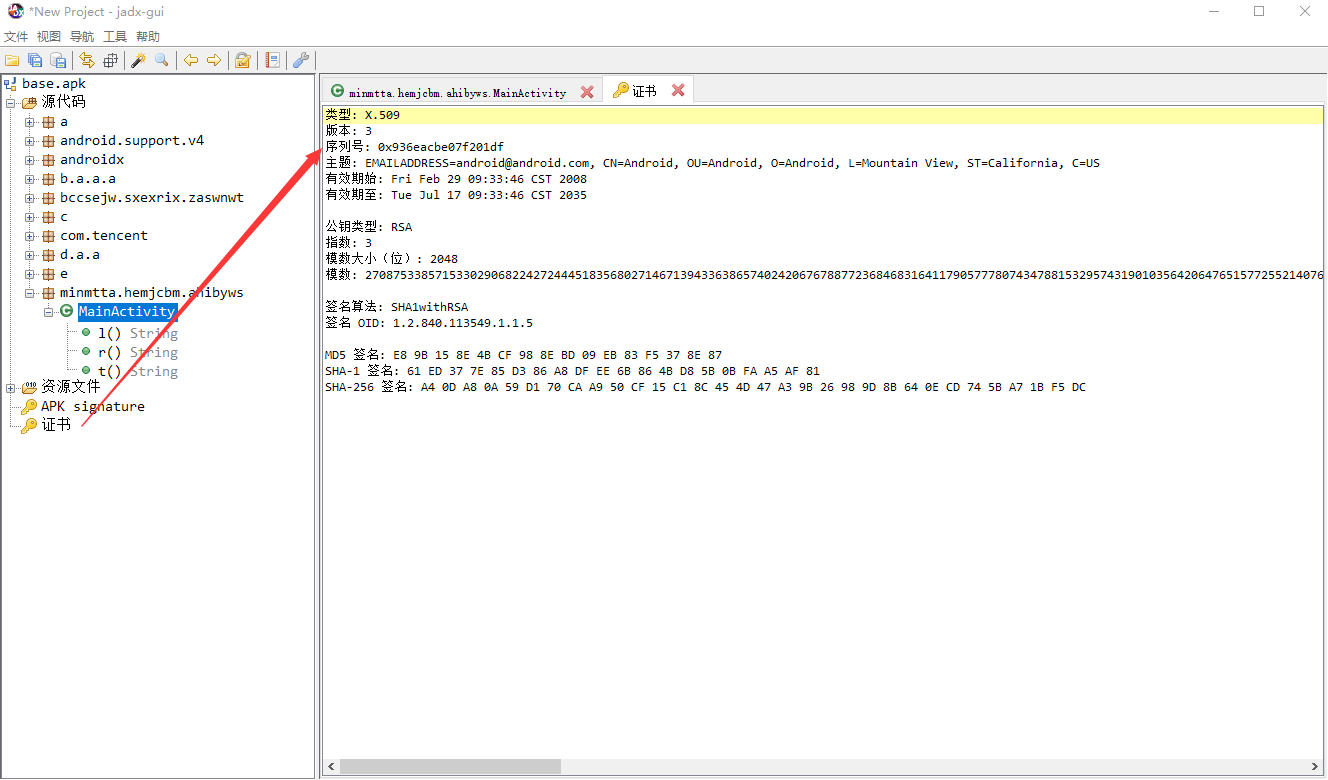The width and height of the screenshot is (1328, 780).
Task: Click jadx-gui title bar app icon
Action: [14, 11]
